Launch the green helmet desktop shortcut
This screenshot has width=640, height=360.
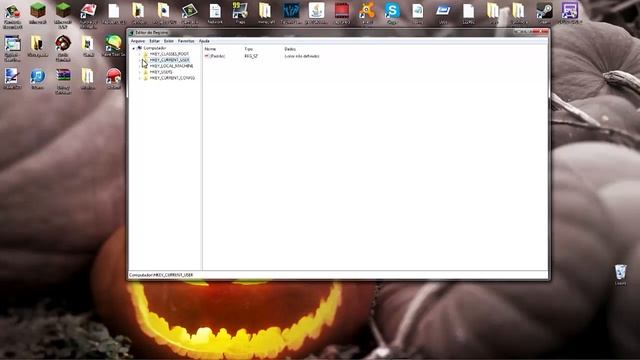tap(113, 43)
